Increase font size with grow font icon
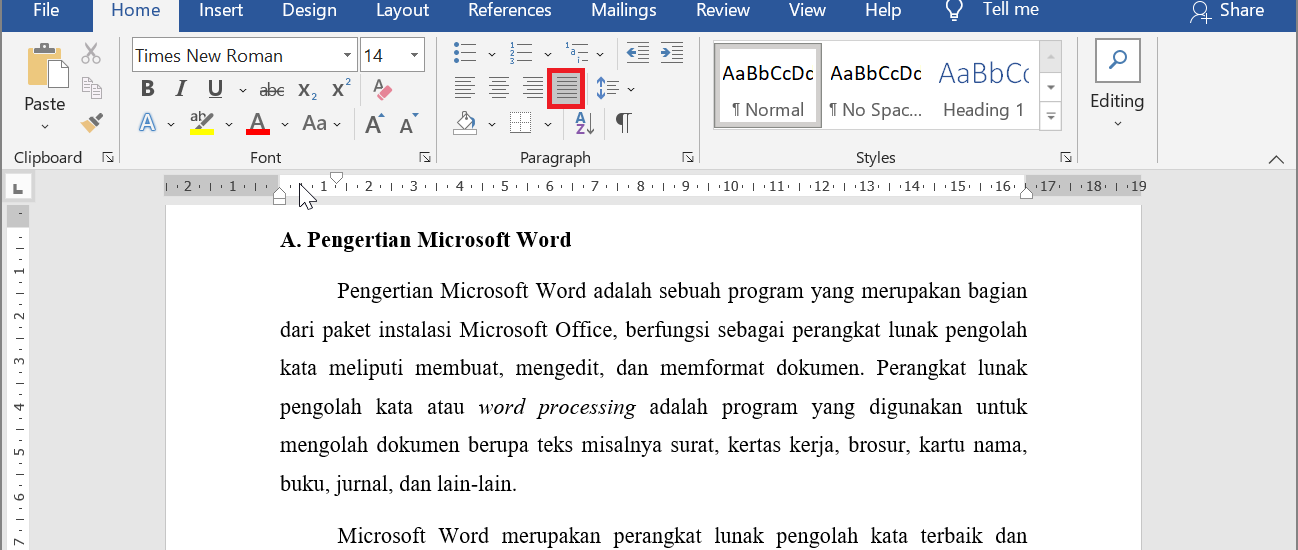Screen dimensions: 1298x550 click(x=375, y=124)
